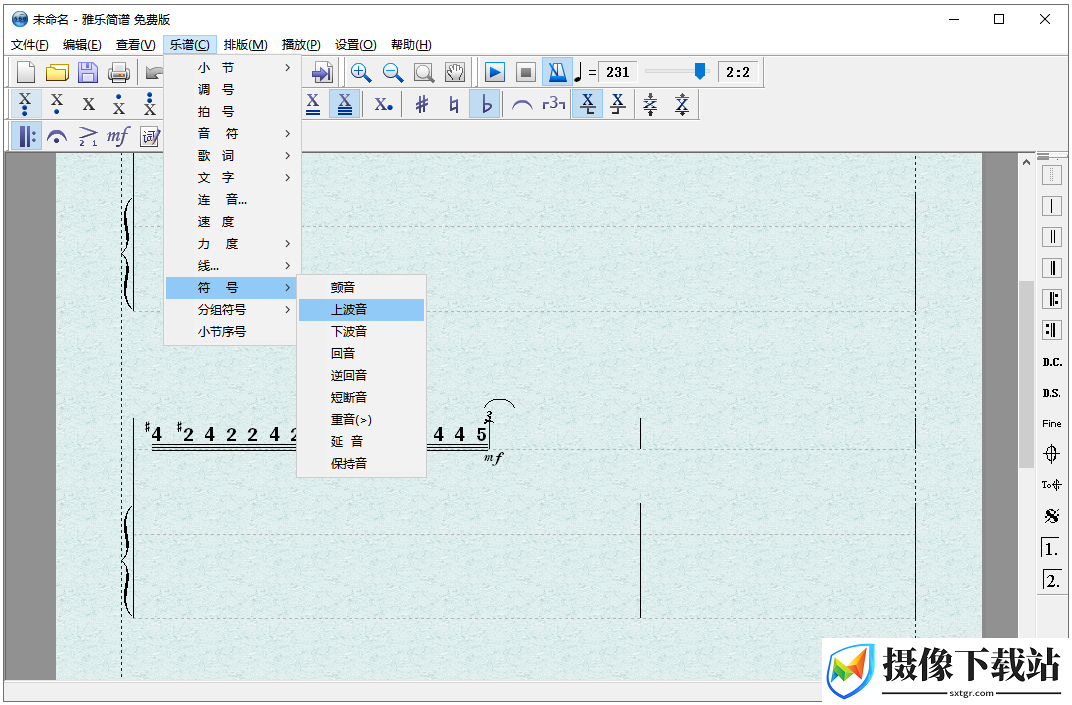Choose 颤音 from symbol submenu
The height and width of the screenshot is (705, 1072).
coord(362,287)
